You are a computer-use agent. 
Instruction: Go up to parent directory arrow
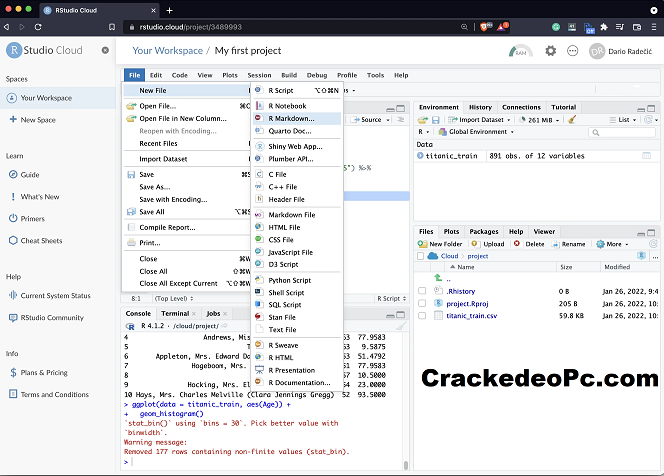(x=438, y=278)
